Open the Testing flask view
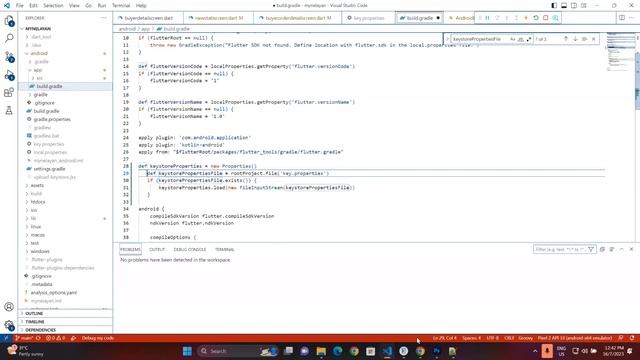 (9, 110)
